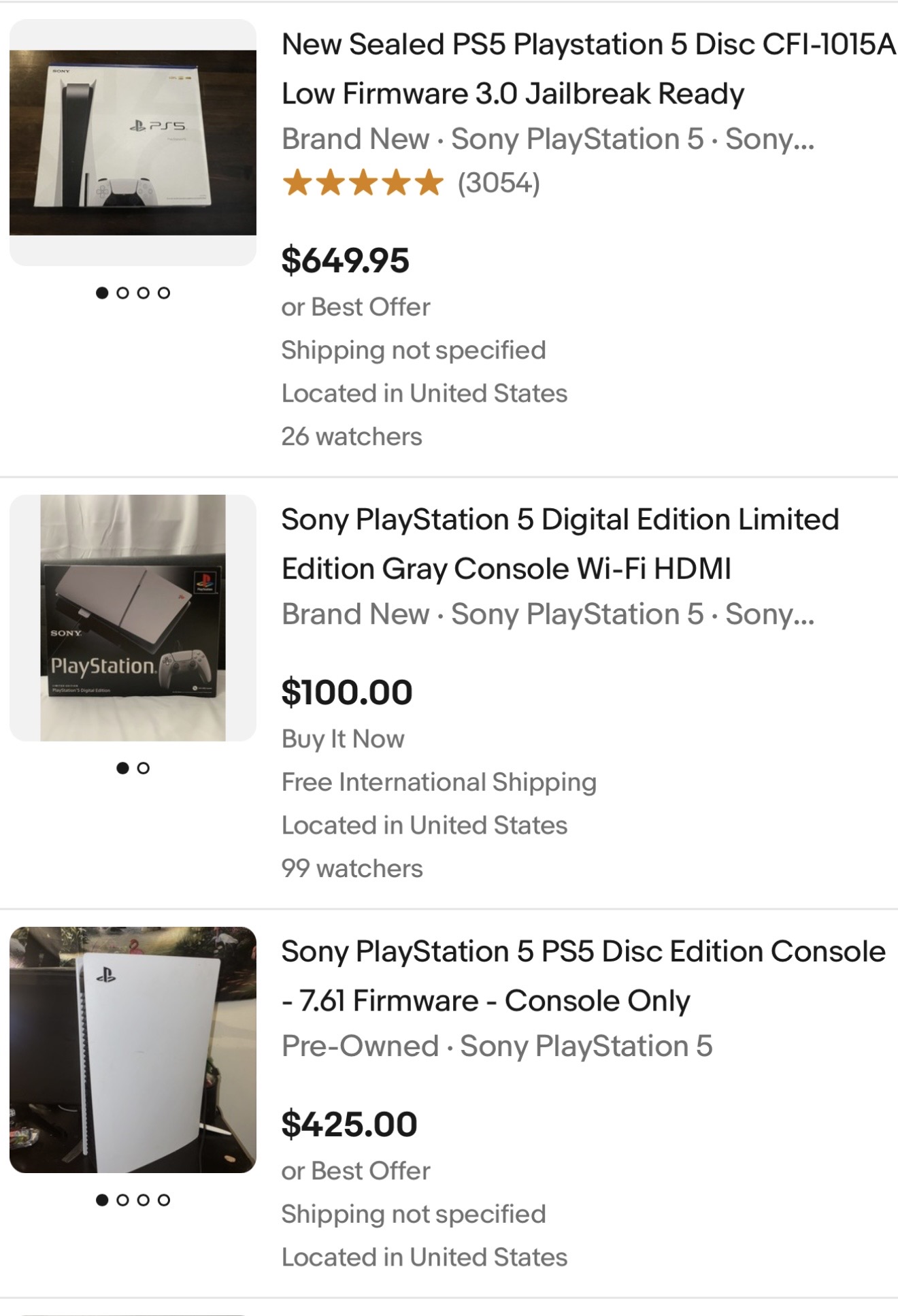Image resolution: width=898 pixels, height=1316 pixels.
Task: Select second image dot under sealed PS5 photo
Action: point(122,293)
